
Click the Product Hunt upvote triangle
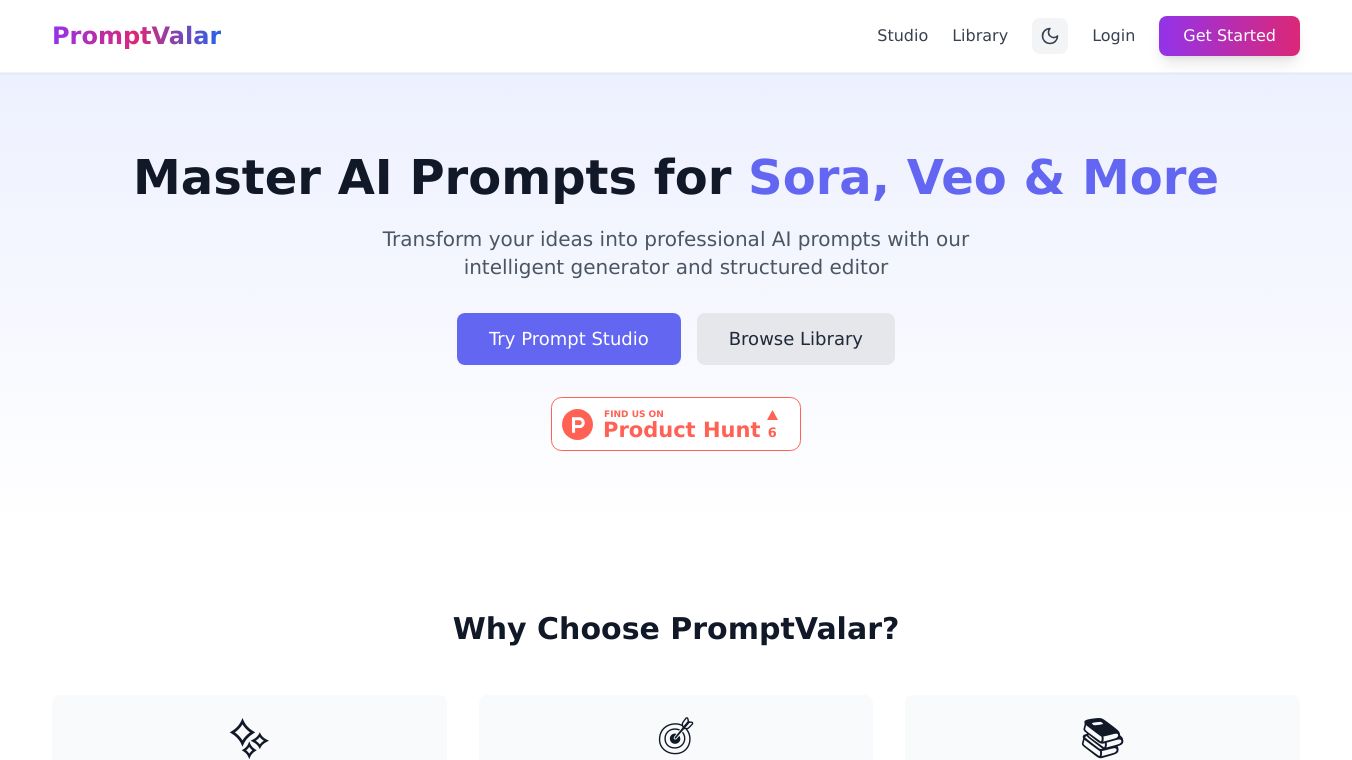click(772, 415)
